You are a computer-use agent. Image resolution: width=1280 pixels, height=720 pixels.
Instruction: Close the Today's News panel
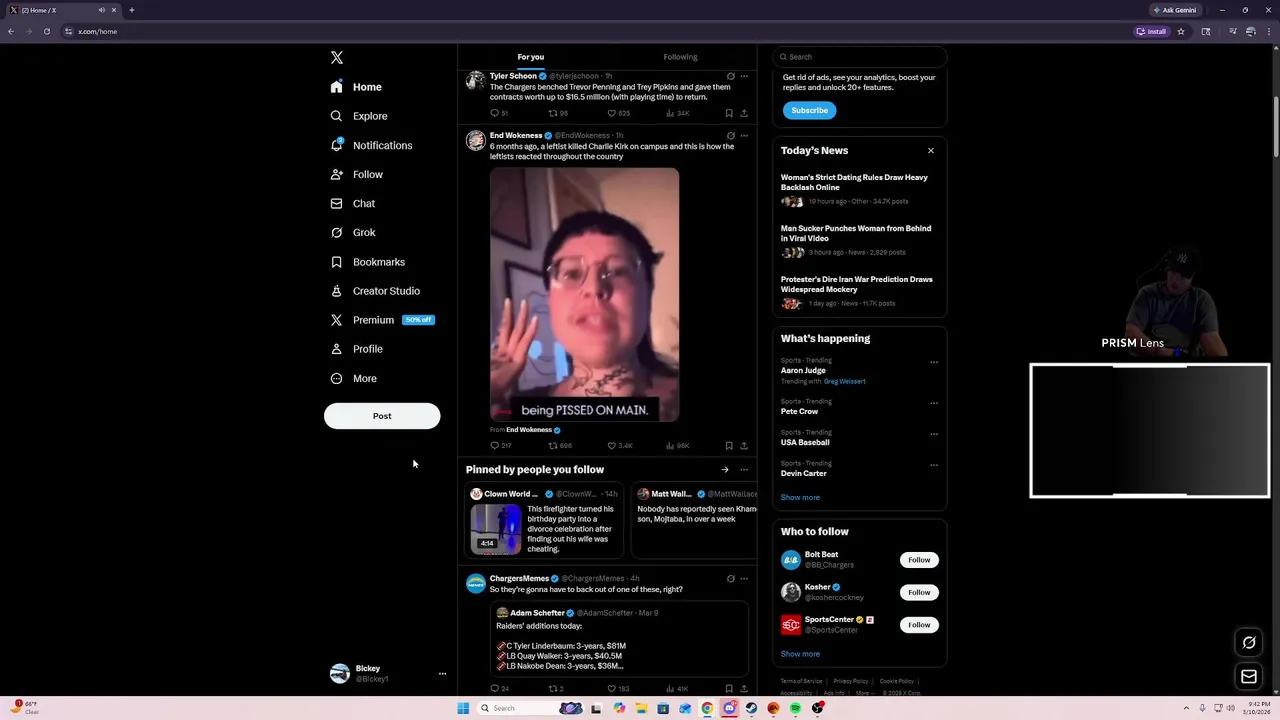tap(931, 151)
